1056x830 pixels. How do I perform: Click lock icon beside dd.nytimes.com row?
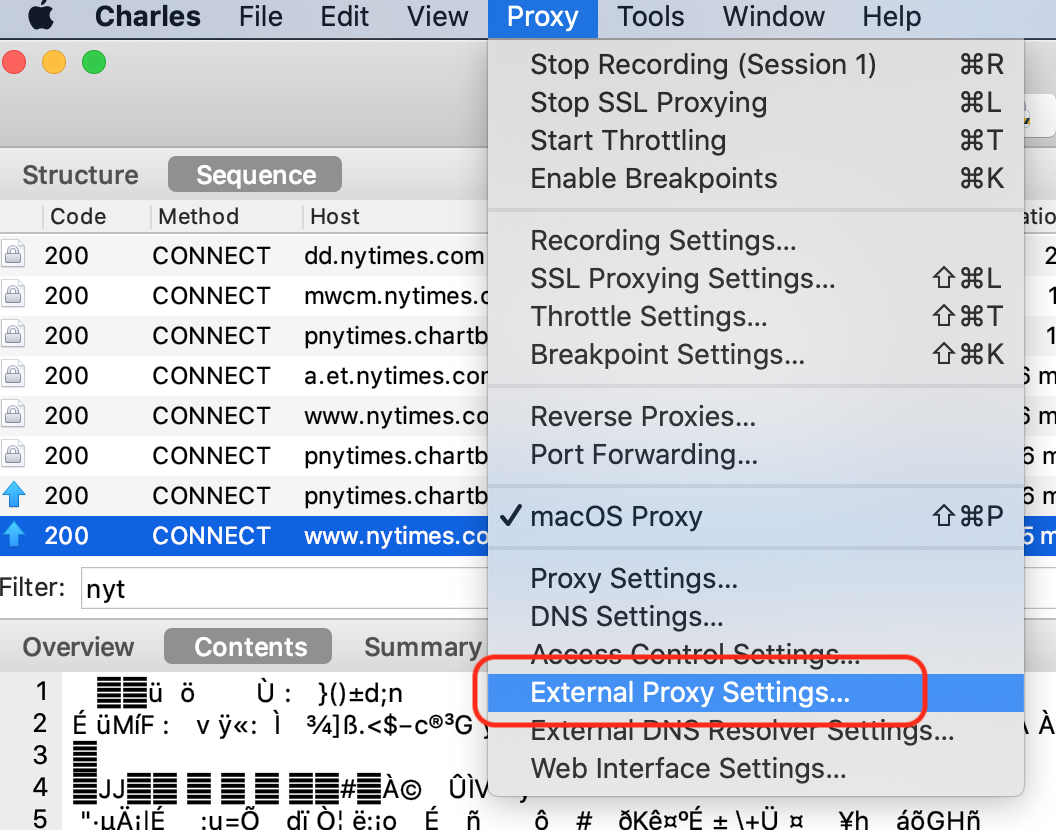(13, 256)
